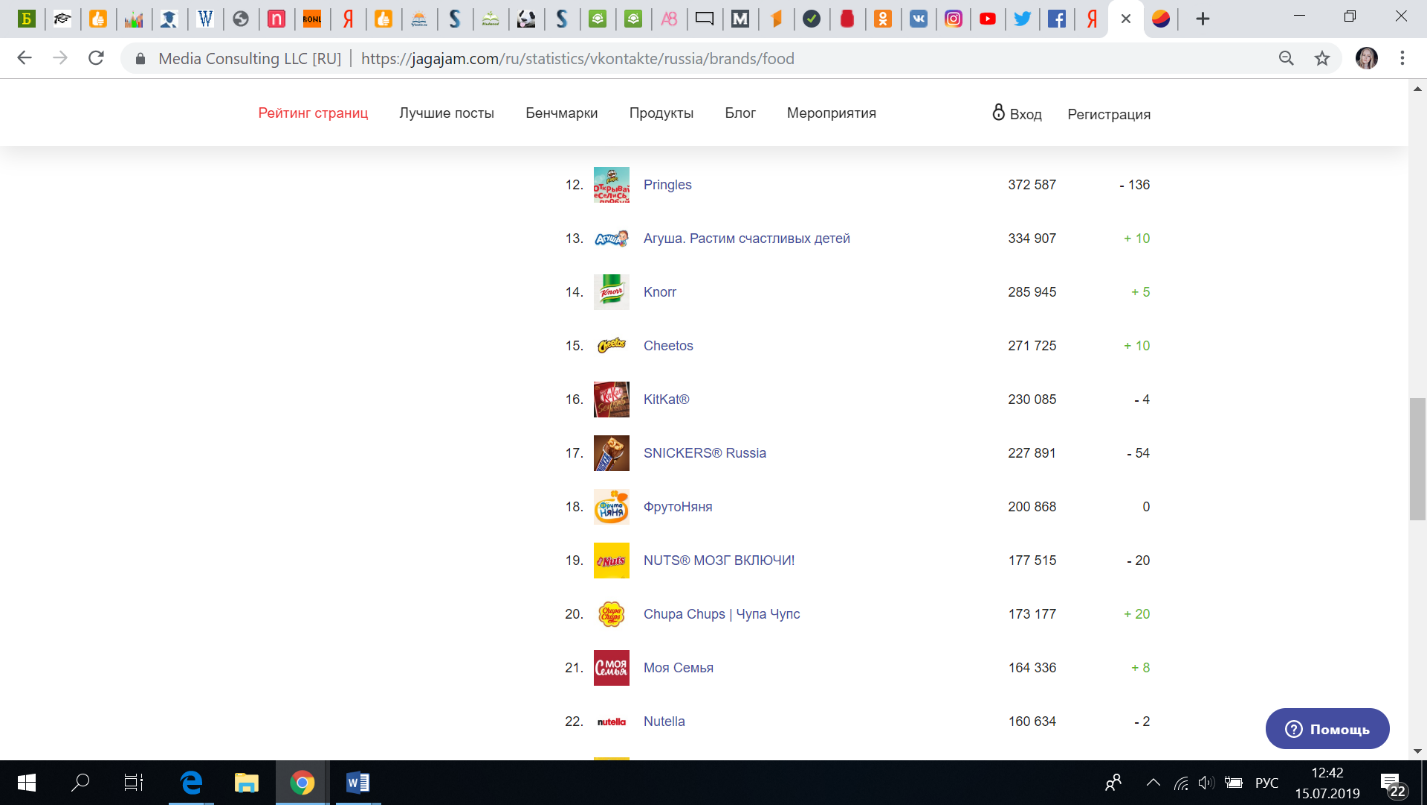Switch to the Wikipedia tab
The image size is (1427, 805).
pos(205,19)
